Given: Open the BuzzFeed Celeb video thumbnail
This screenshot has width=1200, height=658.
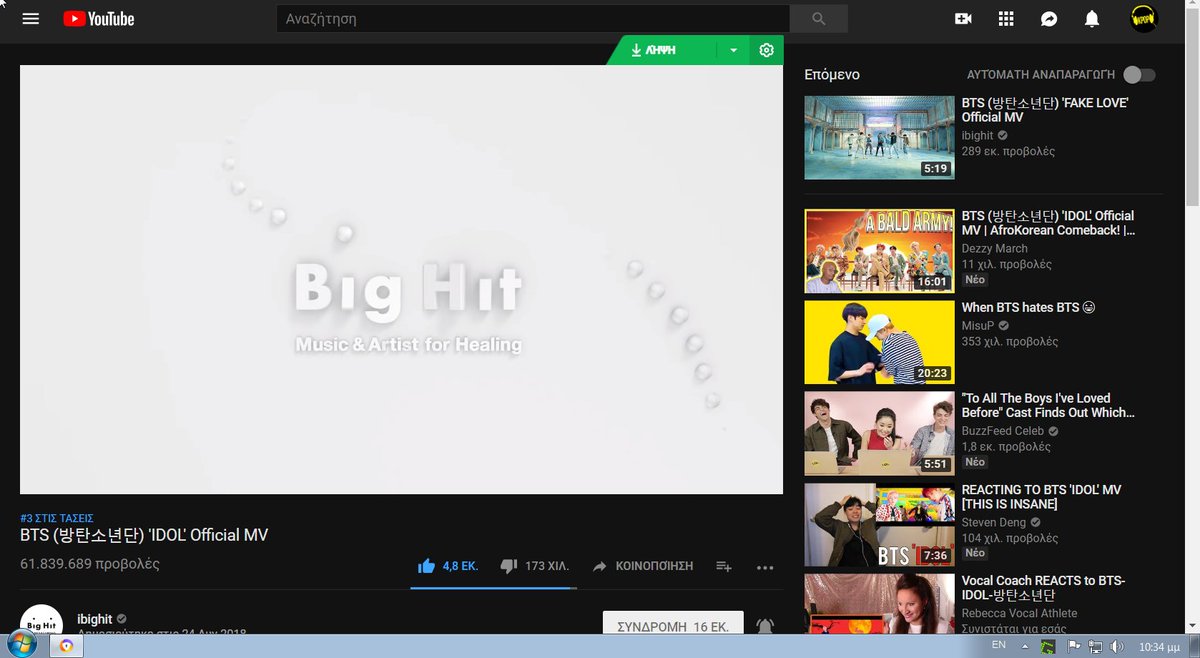Looking at the screenshot, I should [879, 433].
